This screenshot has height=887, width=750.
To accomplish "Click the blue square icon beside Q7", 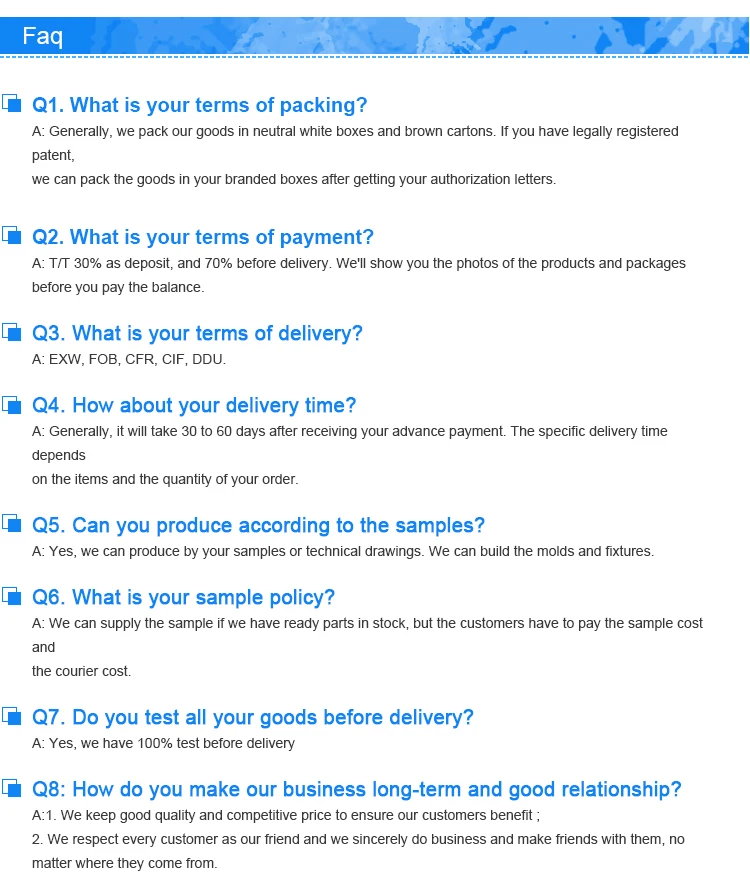I will (x=12, y=716).
